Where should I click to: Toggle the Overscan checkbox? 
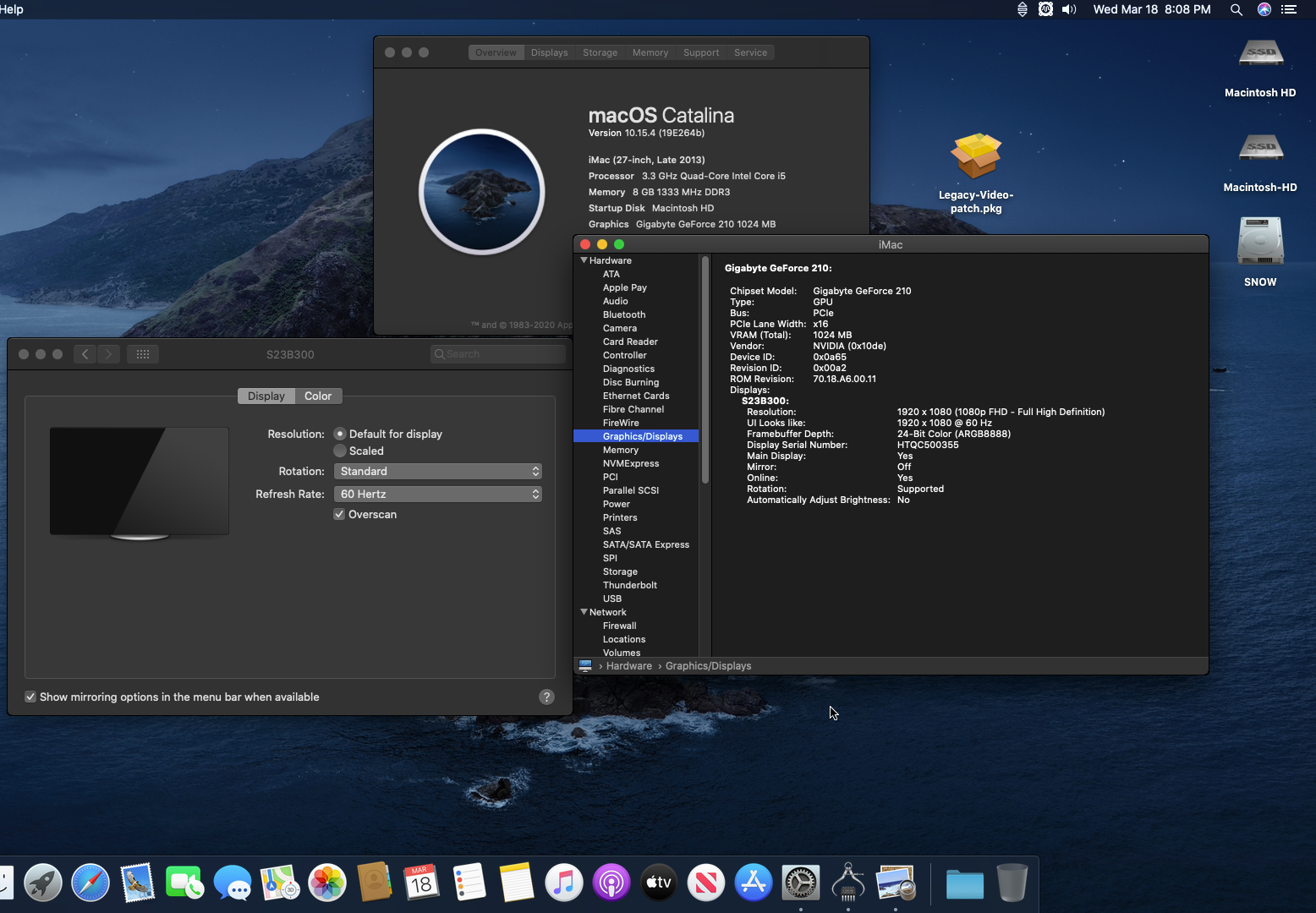(339, 514)
